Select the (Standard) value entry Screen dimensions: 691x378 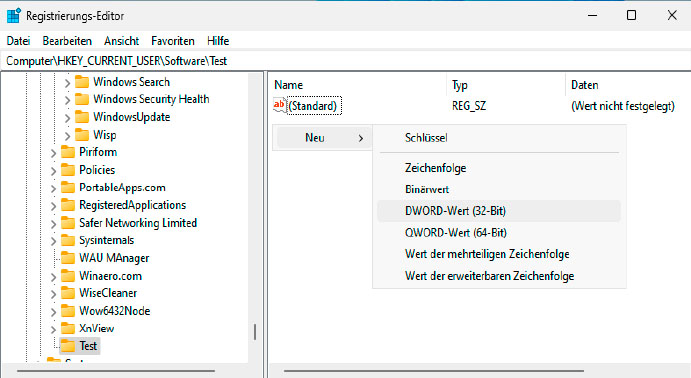coord(314,106)
